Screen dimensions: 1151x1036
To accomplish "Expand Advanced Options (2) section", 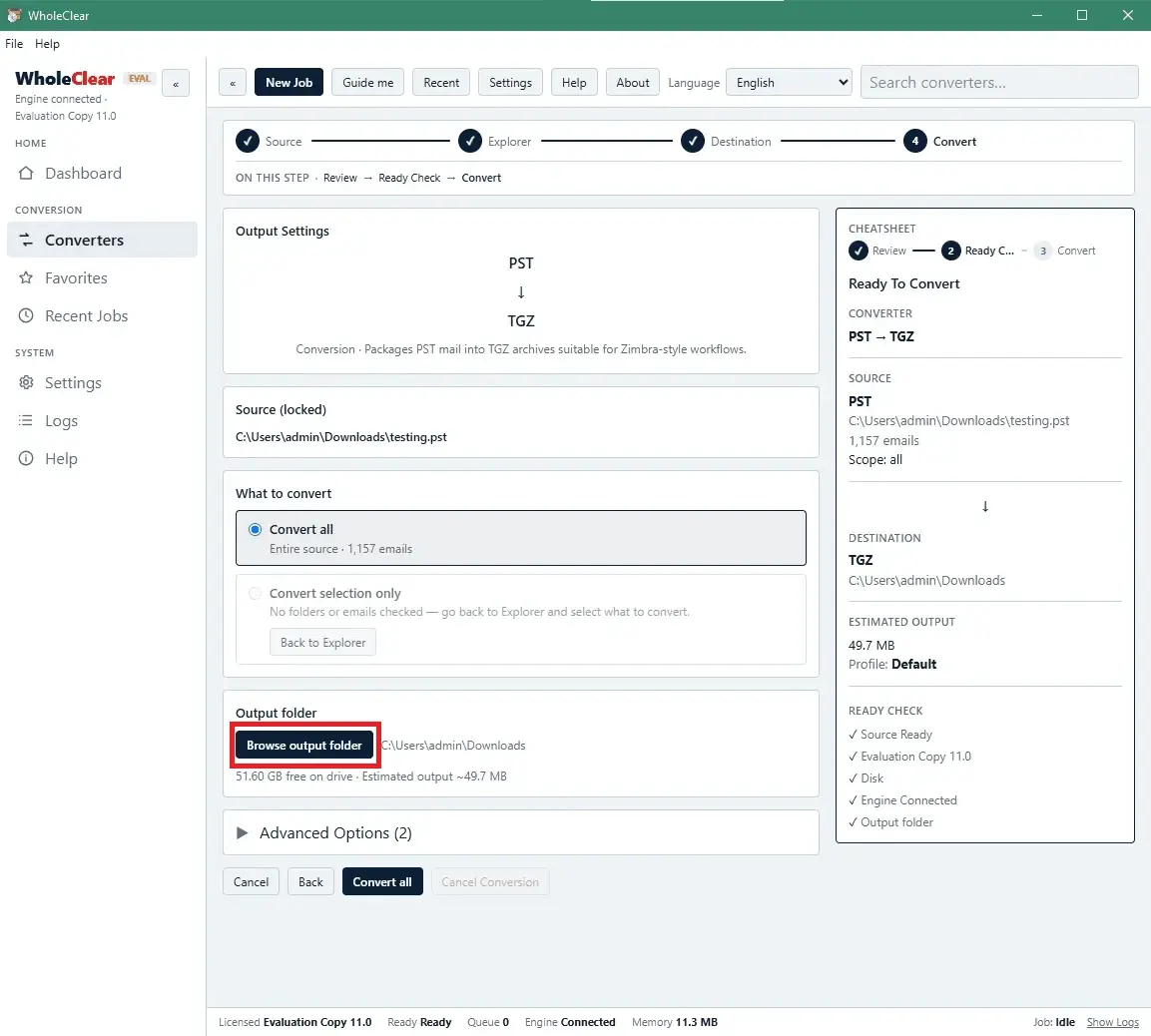I will 520,832.
